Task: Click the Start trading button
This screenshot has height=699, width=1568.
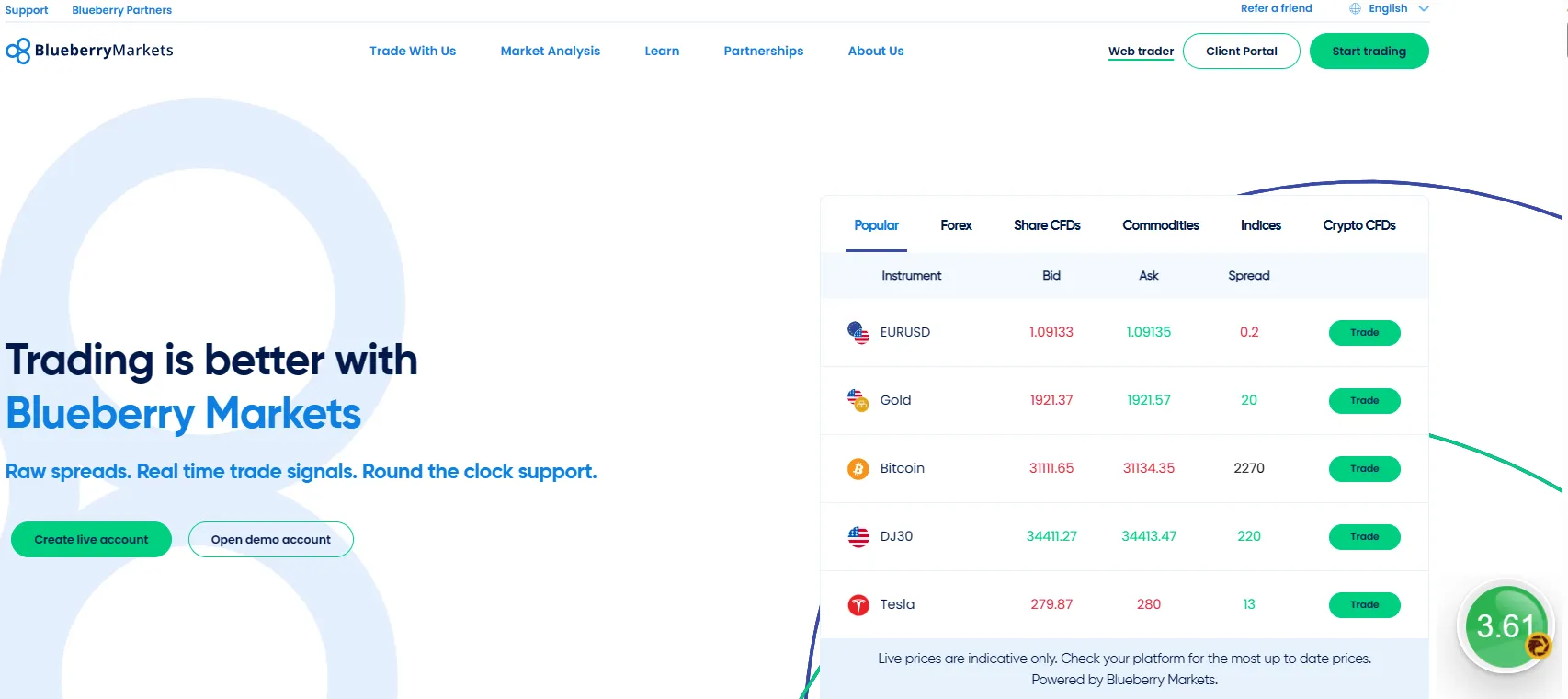Action: [x=1369, y=51]
